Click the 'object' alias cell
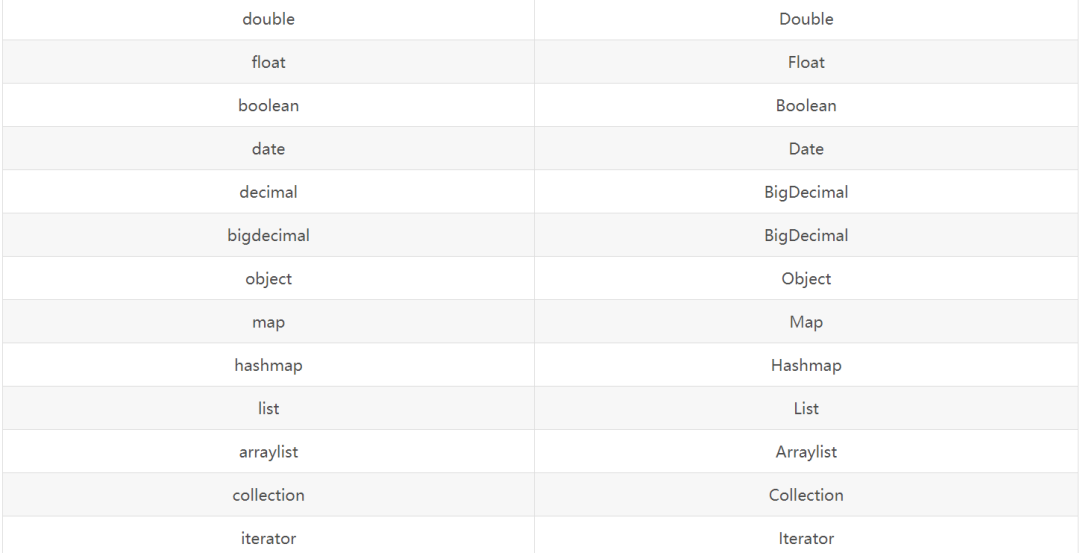1080x553 pixels. click(268, 279)
